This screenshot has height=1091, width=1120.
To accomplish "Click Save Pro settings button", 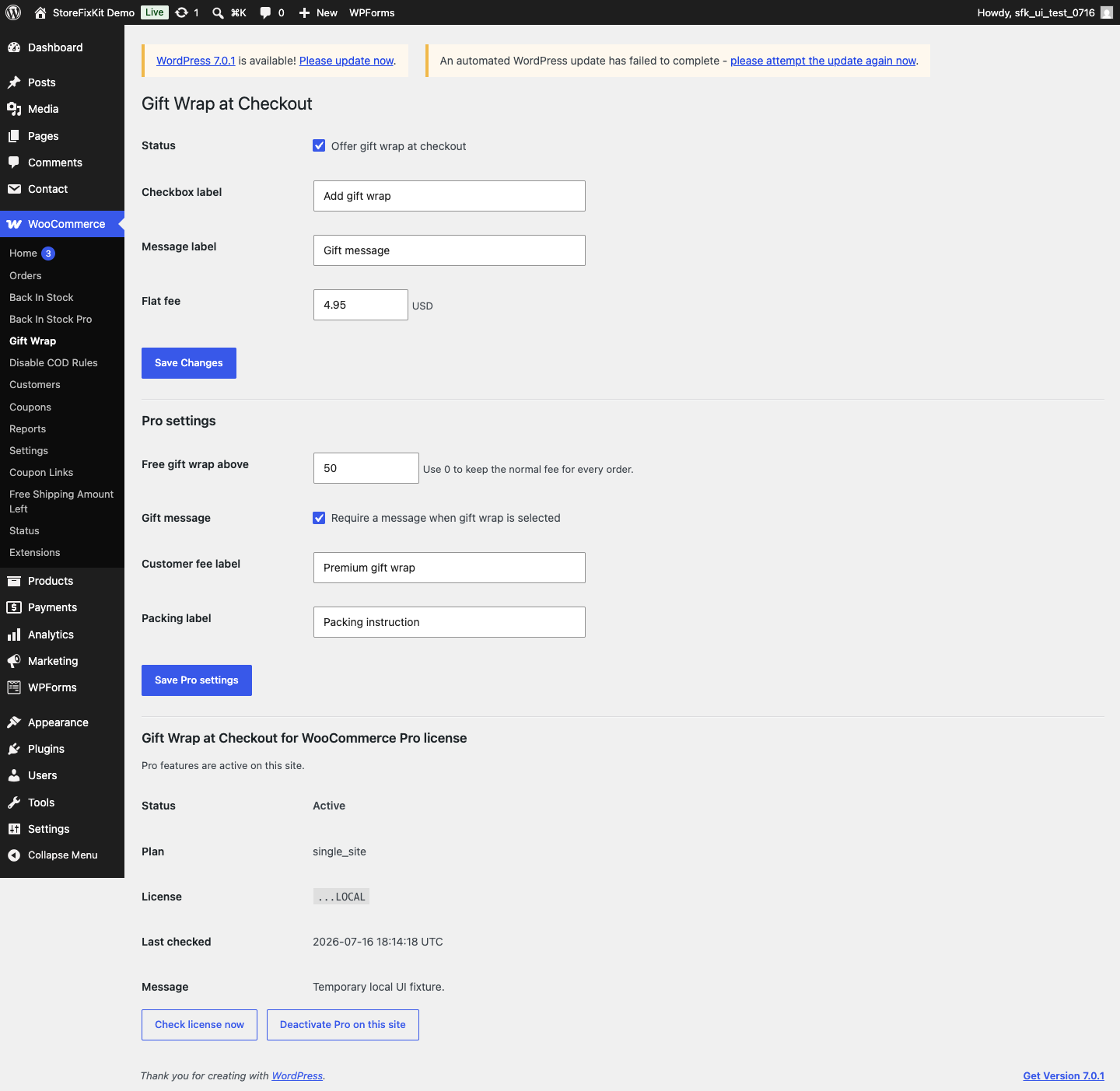I will click(x=197, y=680).
